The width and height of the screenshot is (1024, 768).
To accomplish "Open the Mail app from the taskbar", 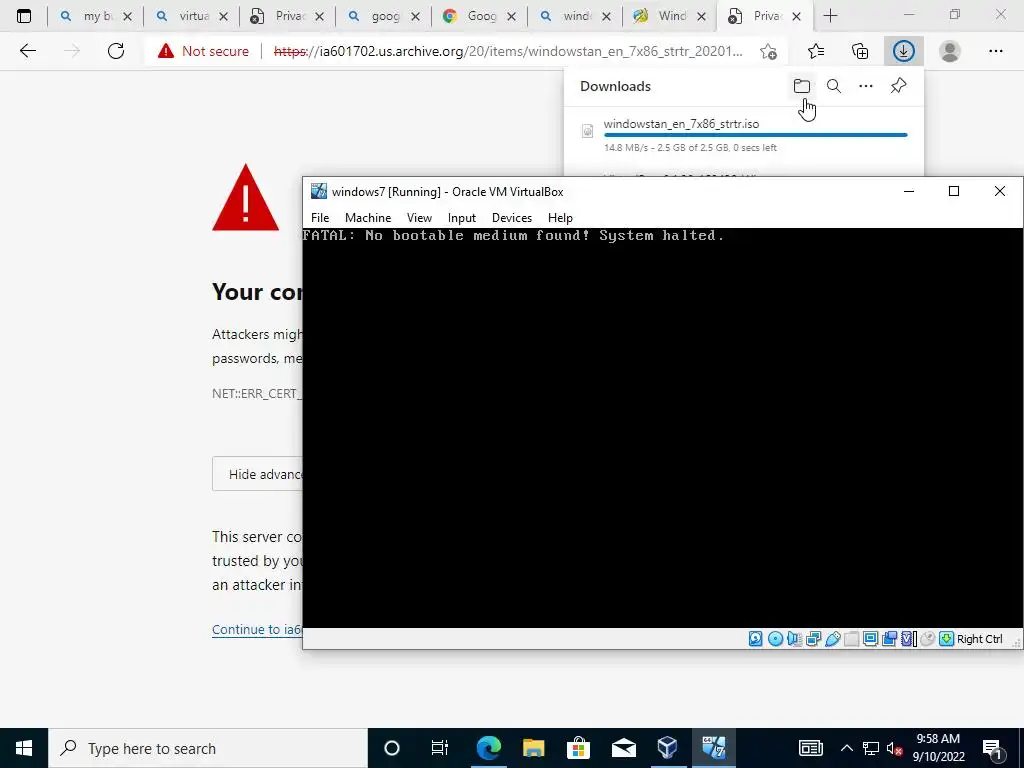I will (x=623, y=748).
